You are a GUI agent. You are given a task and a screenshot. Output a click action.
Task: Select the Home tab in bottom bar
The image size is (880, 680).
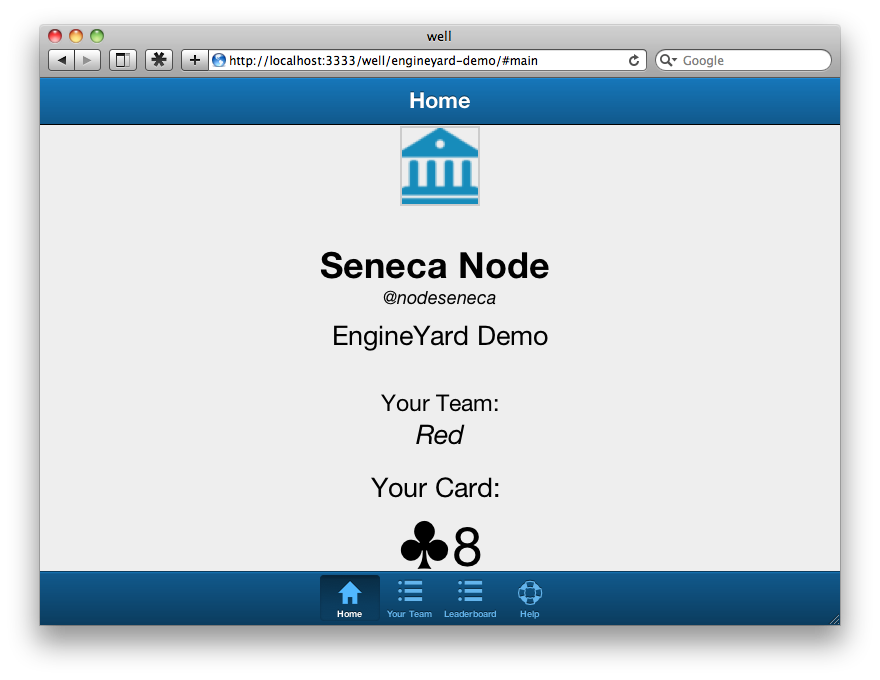tap(350, 598)
